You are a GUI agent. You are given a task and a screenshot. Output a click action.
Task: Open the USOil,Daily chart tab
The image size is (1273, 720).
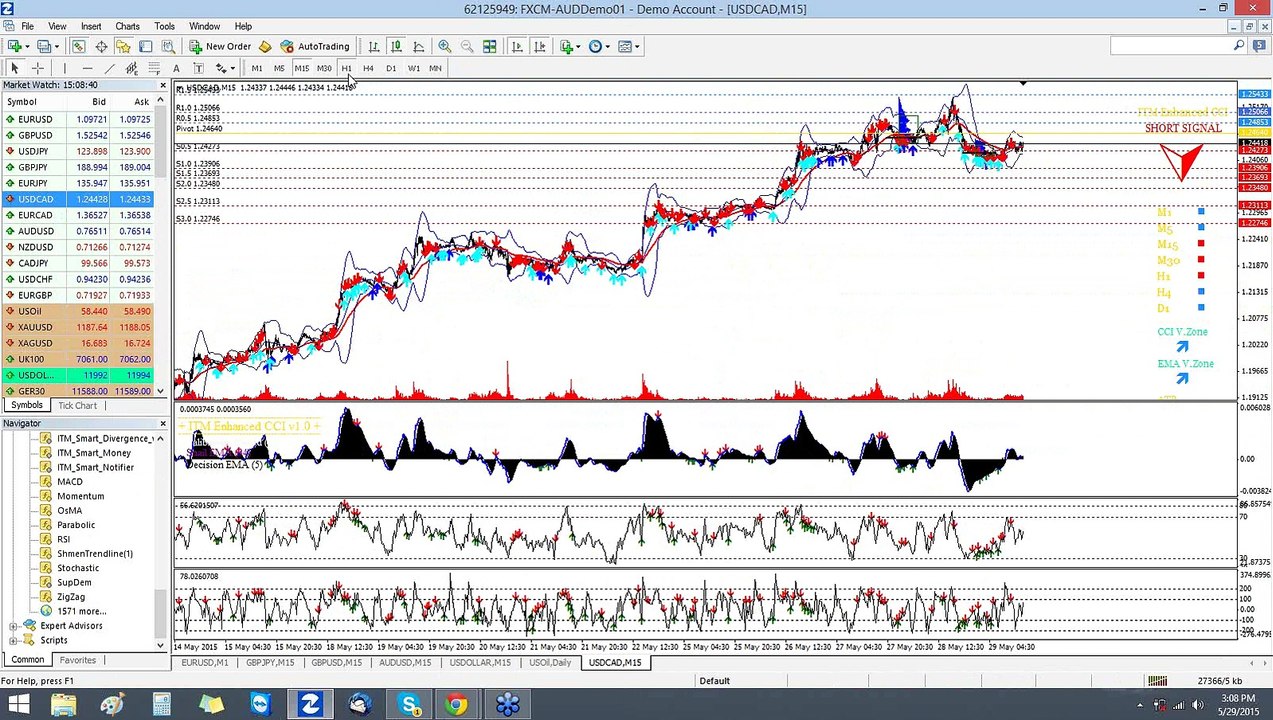click(x=550, y=663)
